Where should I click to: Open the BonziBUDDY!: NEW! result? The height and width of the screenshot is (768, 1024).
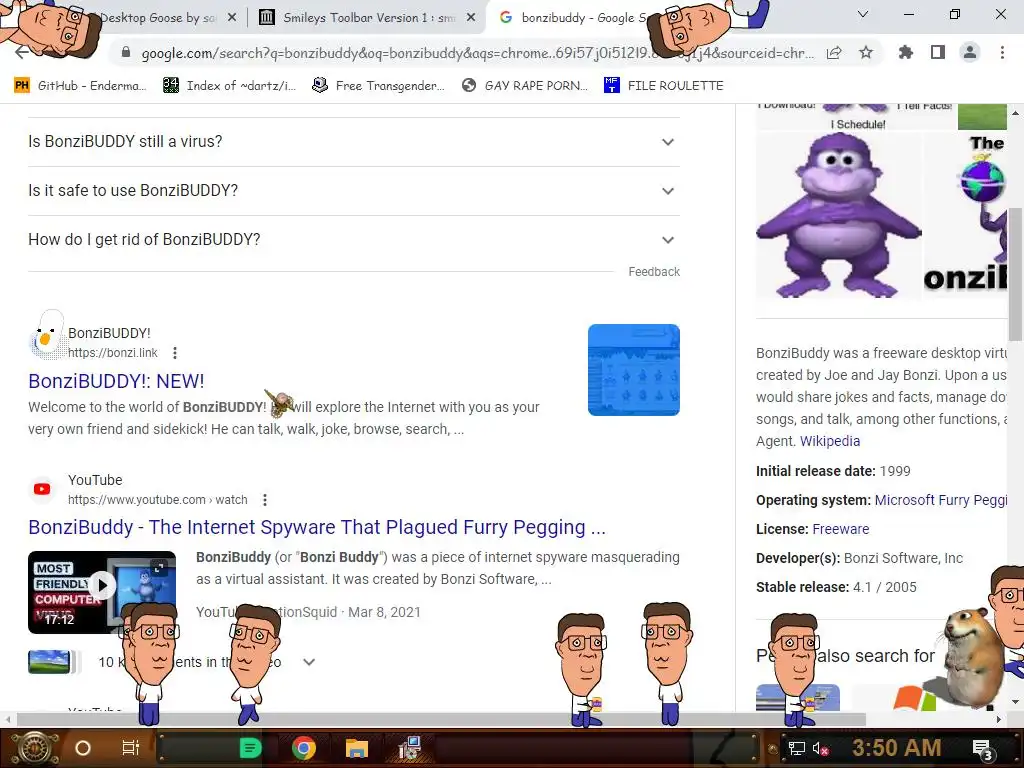116,381
